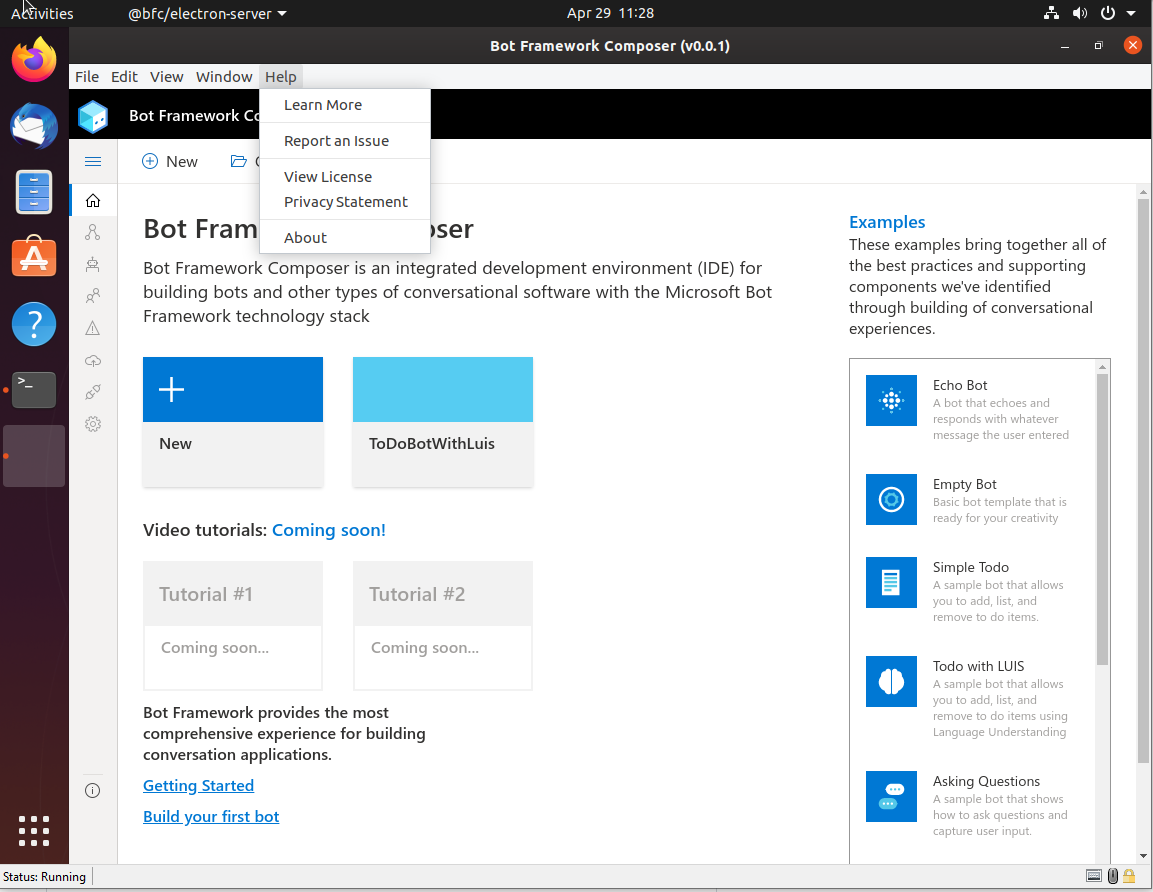Click the Asking Questions example title

[986, 781]
